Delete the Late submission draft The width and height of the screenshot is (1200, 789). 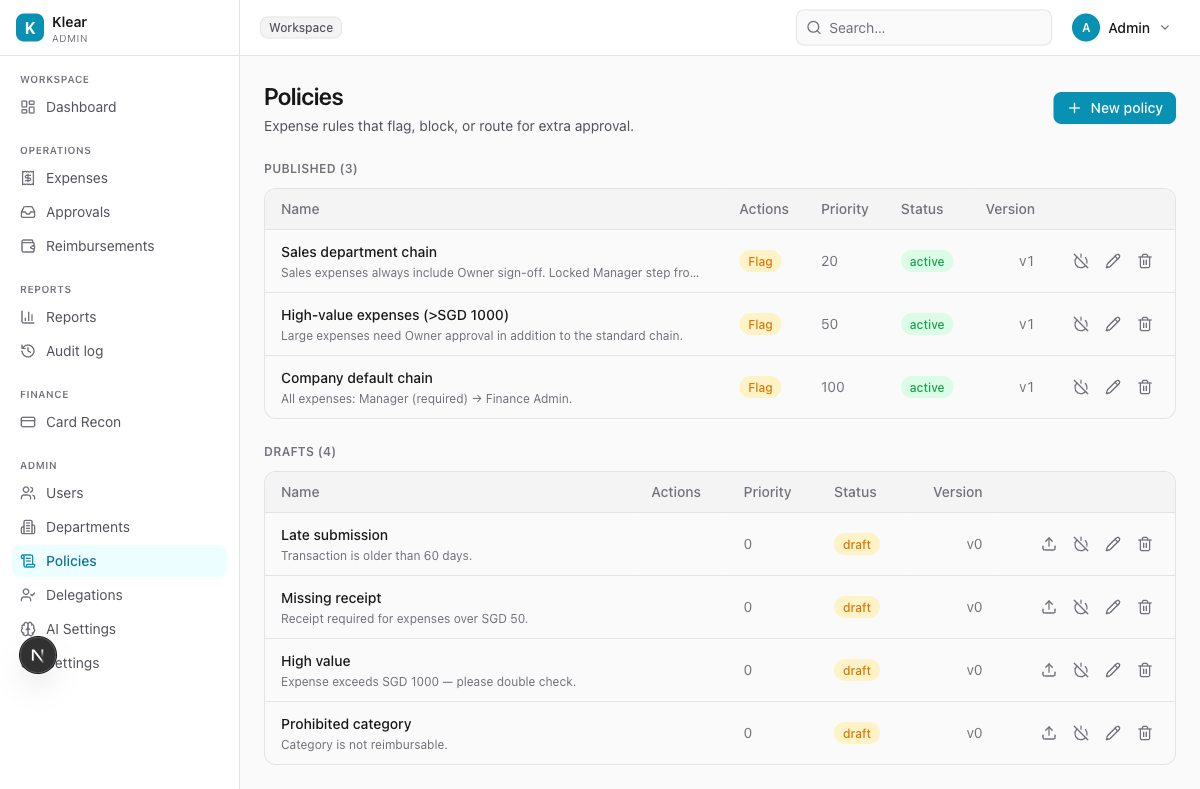click(x=1145, y=544)
